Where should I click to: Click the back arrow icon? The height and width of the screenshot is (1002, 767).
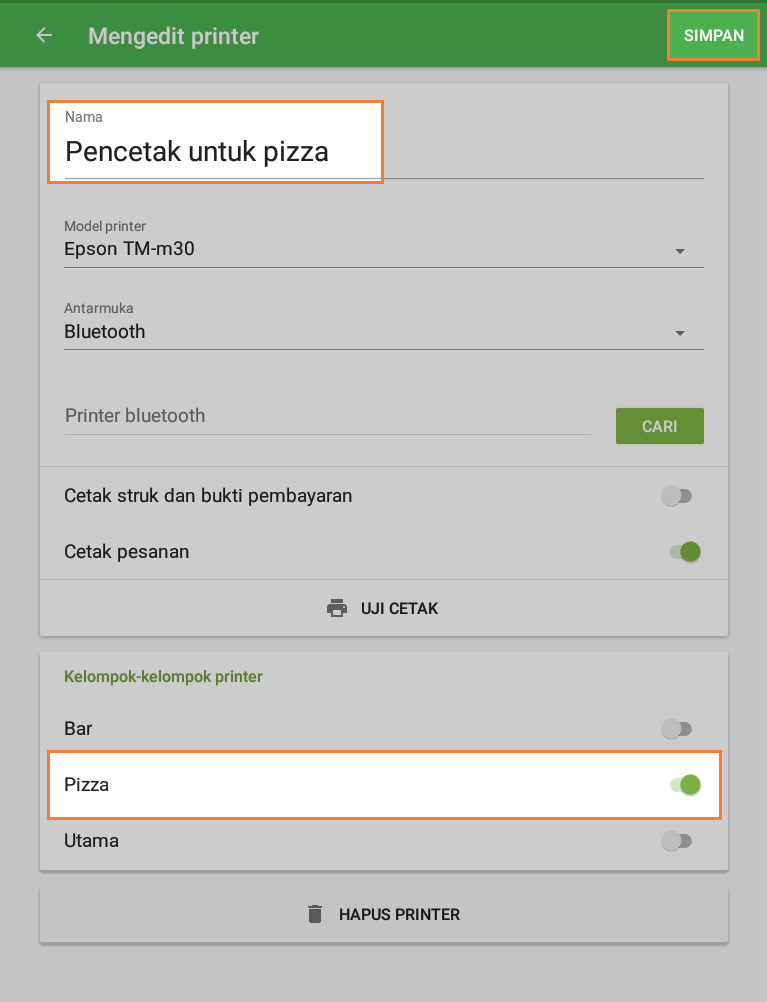pos(44,36)
